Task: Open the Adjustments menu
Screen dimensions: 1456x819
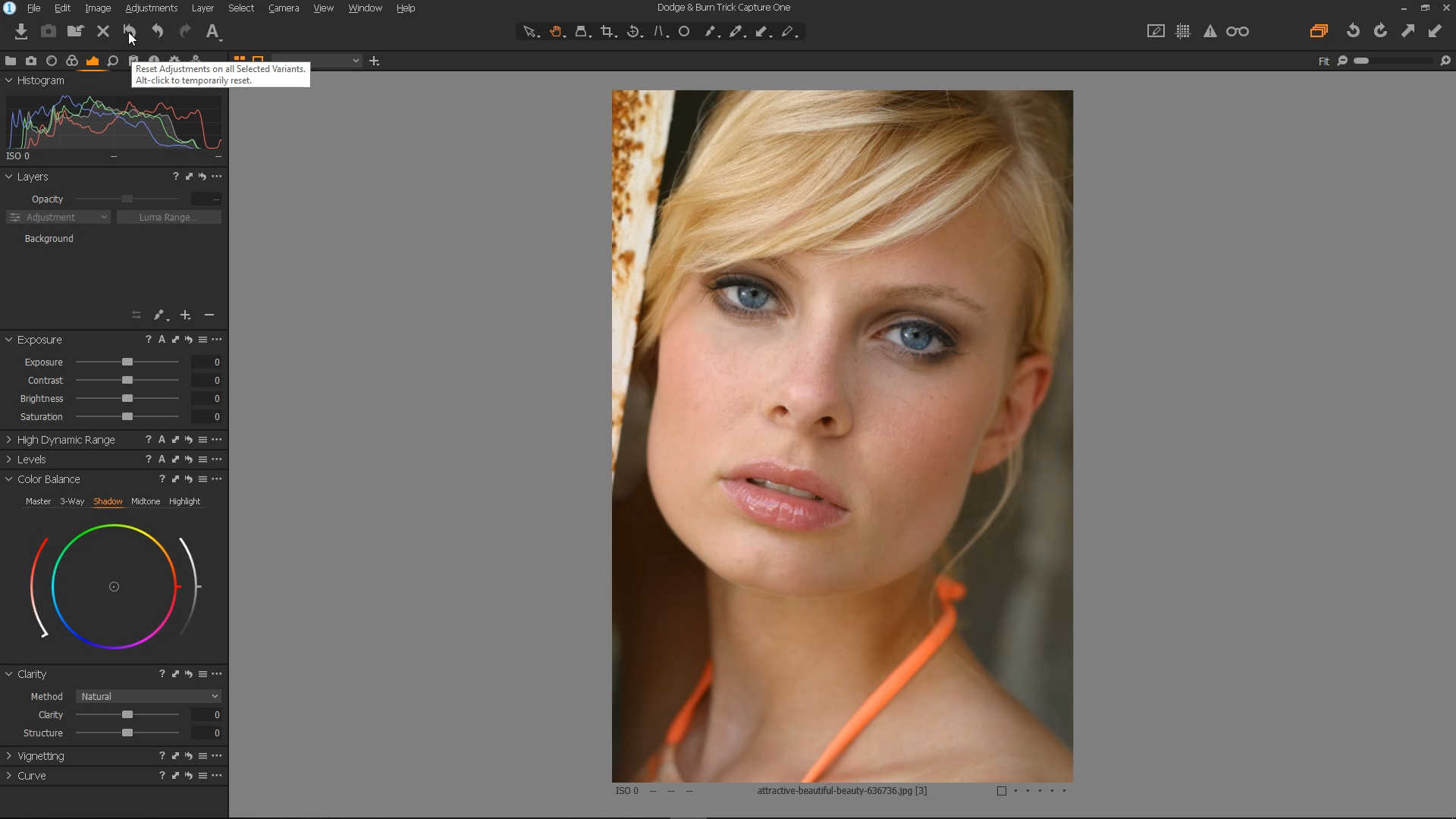Action: pos(151,8)
